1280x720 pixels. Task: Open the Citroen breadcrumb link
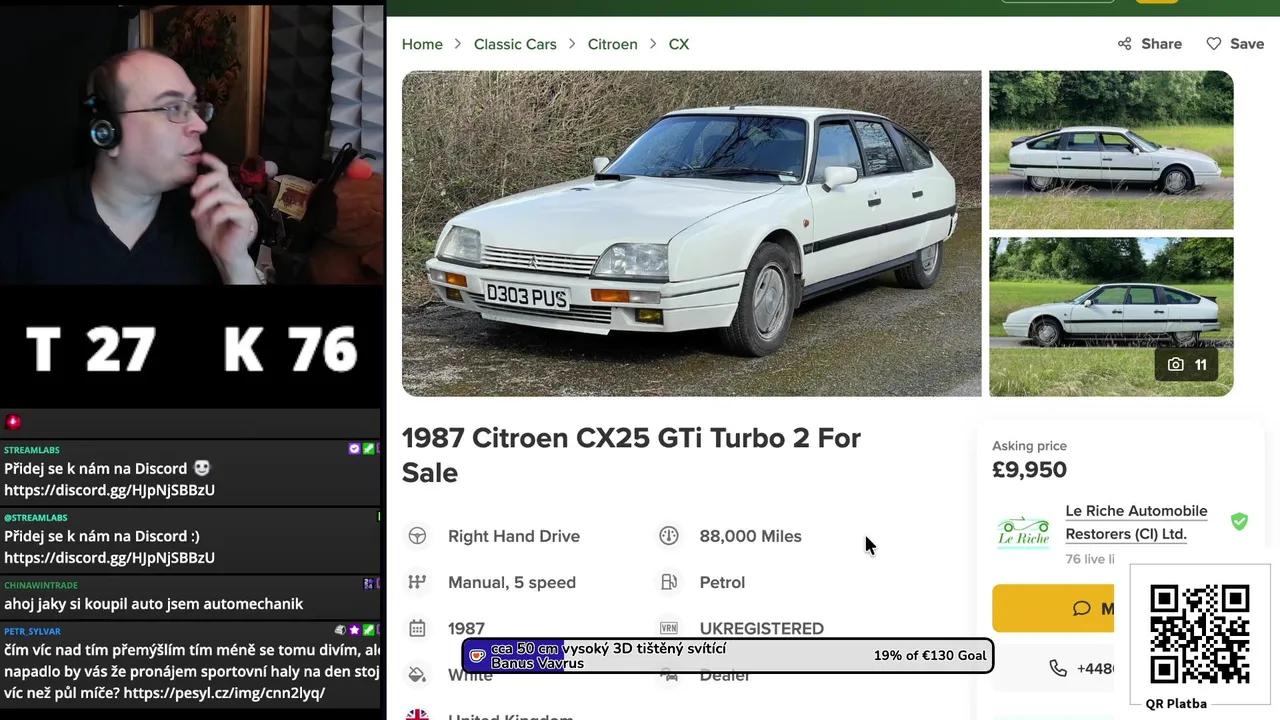[x=612, y=44]
